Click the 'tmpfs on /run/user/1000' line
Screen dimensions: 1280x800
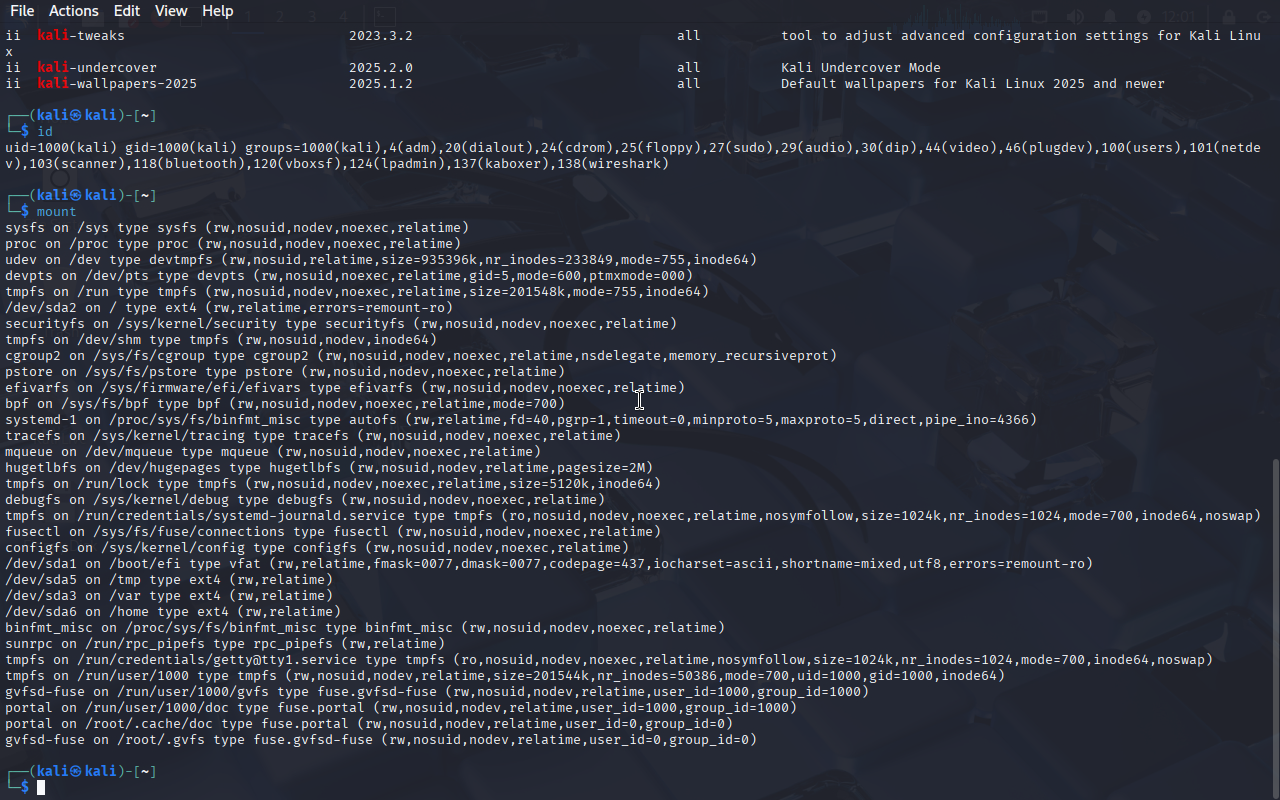click(505, 676)
